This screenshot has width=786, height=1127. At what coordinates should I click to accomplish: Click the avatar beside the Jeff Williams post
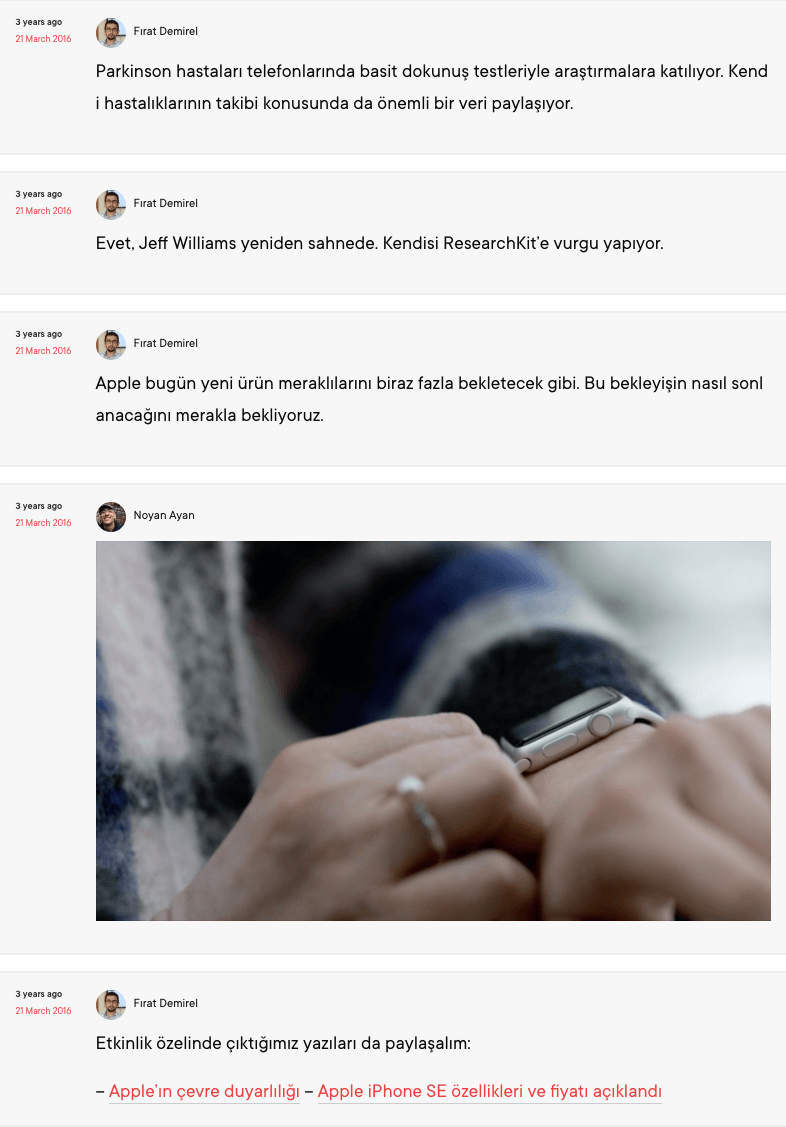[111, 205]
